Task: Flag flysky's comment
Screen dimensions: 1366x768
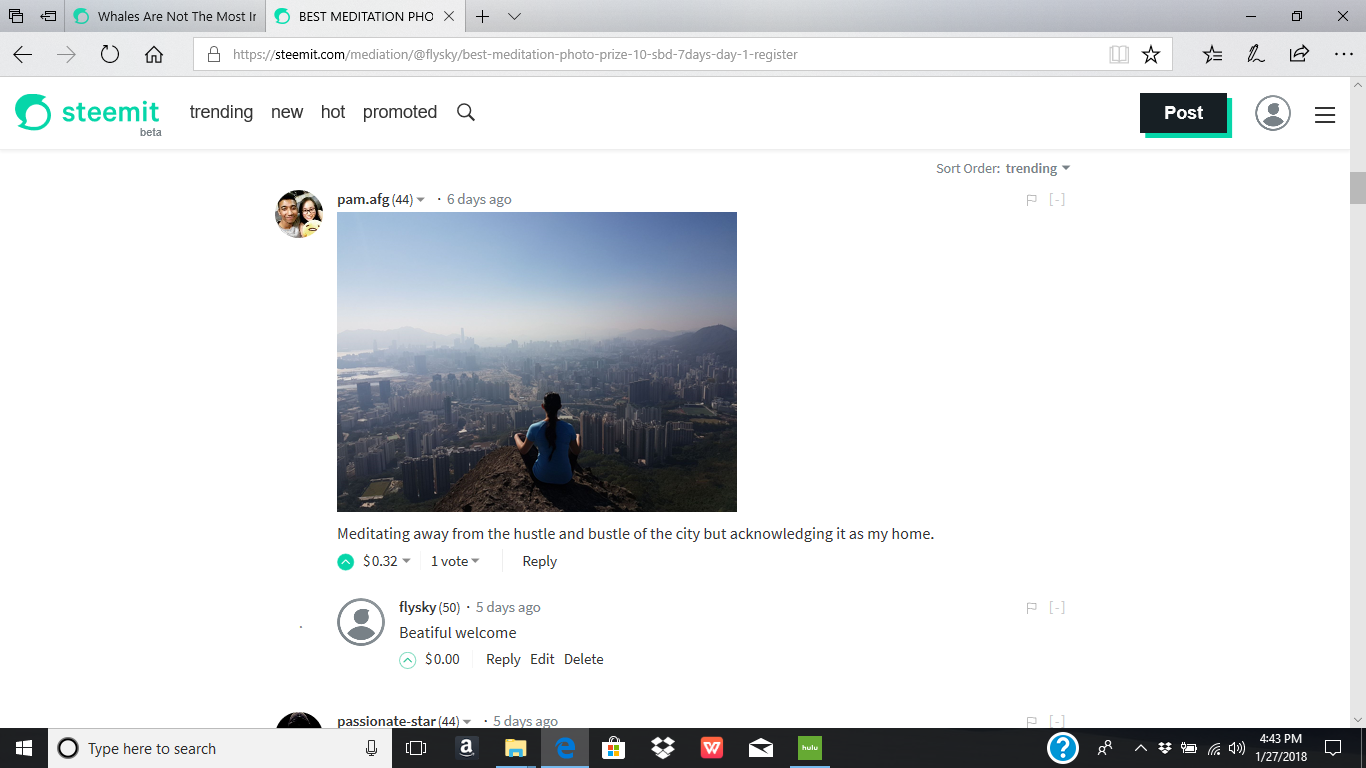Action: [1031, 608]
